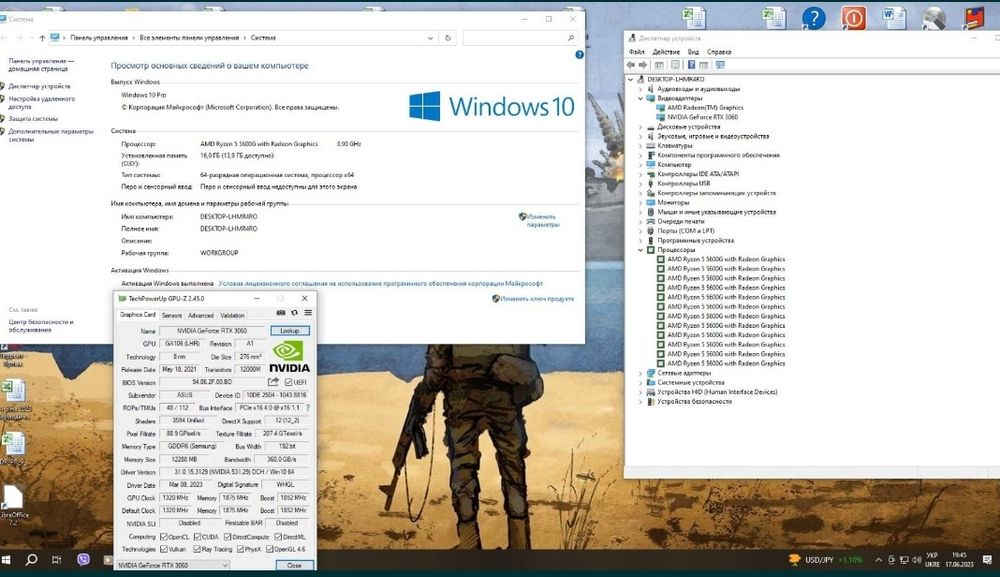Open the GPU selection dropdown in GPU-Z
Screen dimensions: 1000x577
point(172,565)
